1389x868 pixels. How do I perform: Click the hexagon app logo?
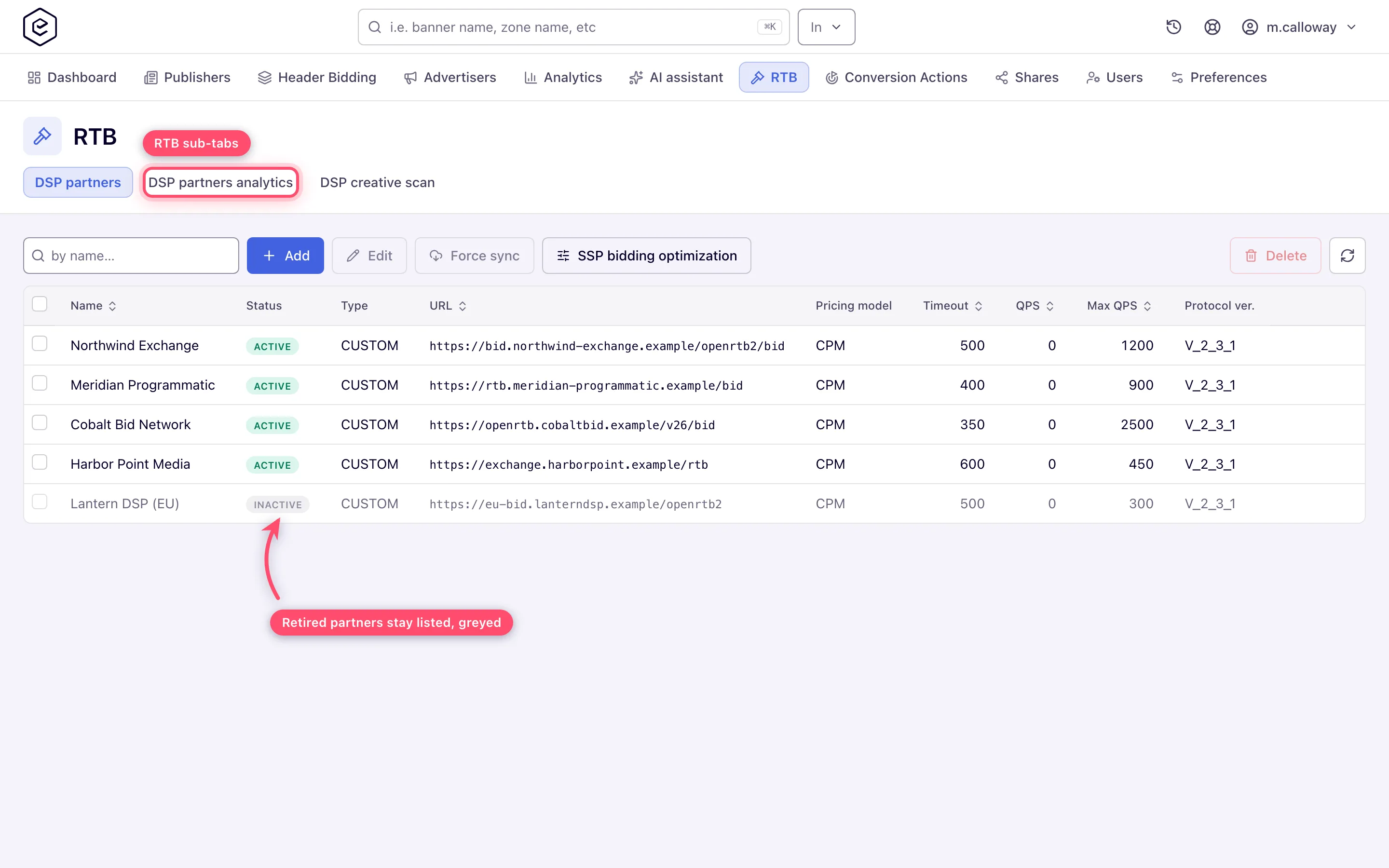tap(40, 27)
